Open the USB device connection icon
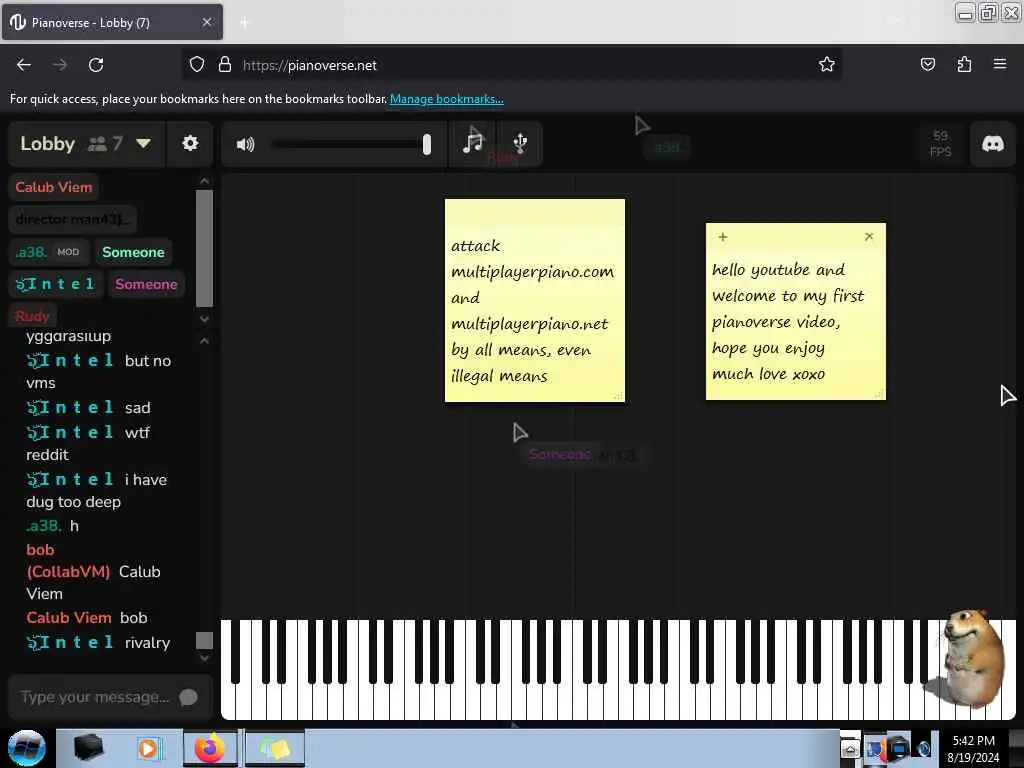The width and height of the screenshot is (1024, 768). click(x=520, y=143)
